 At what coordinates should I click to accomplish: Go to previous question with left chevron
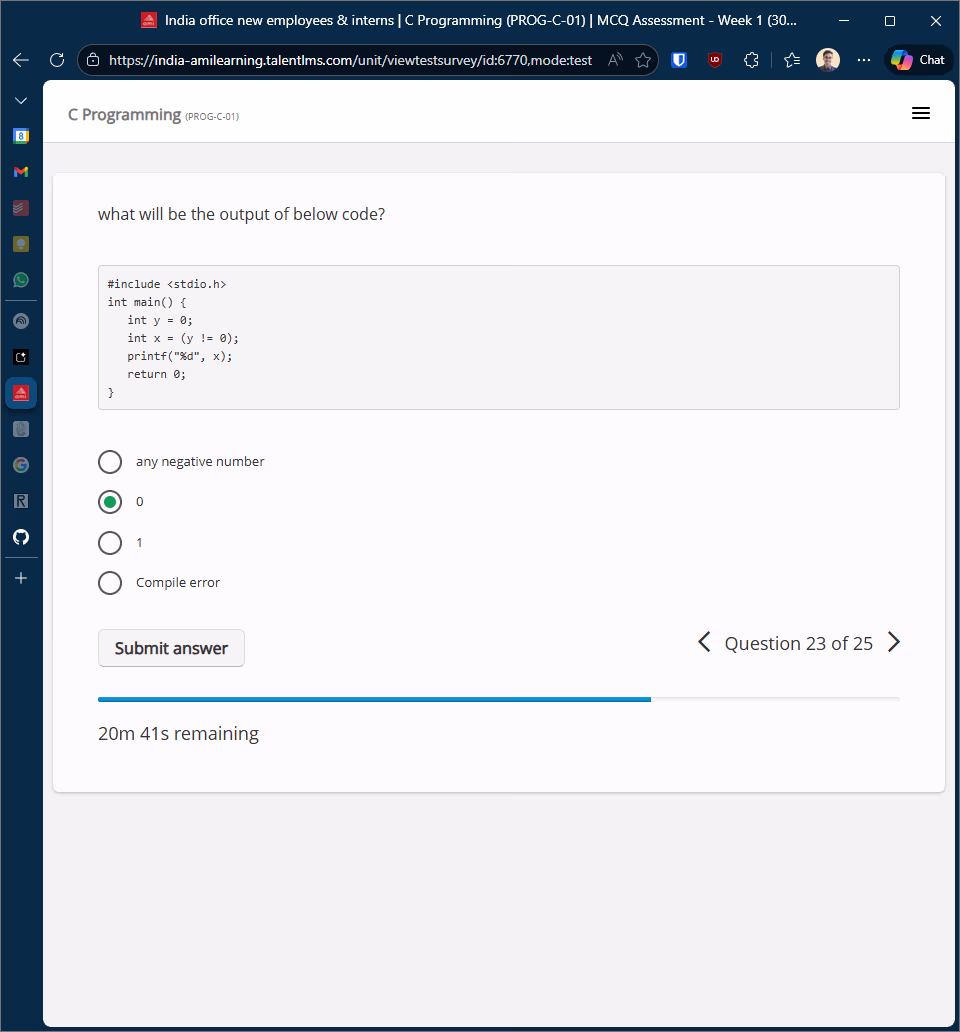point(704,643)
